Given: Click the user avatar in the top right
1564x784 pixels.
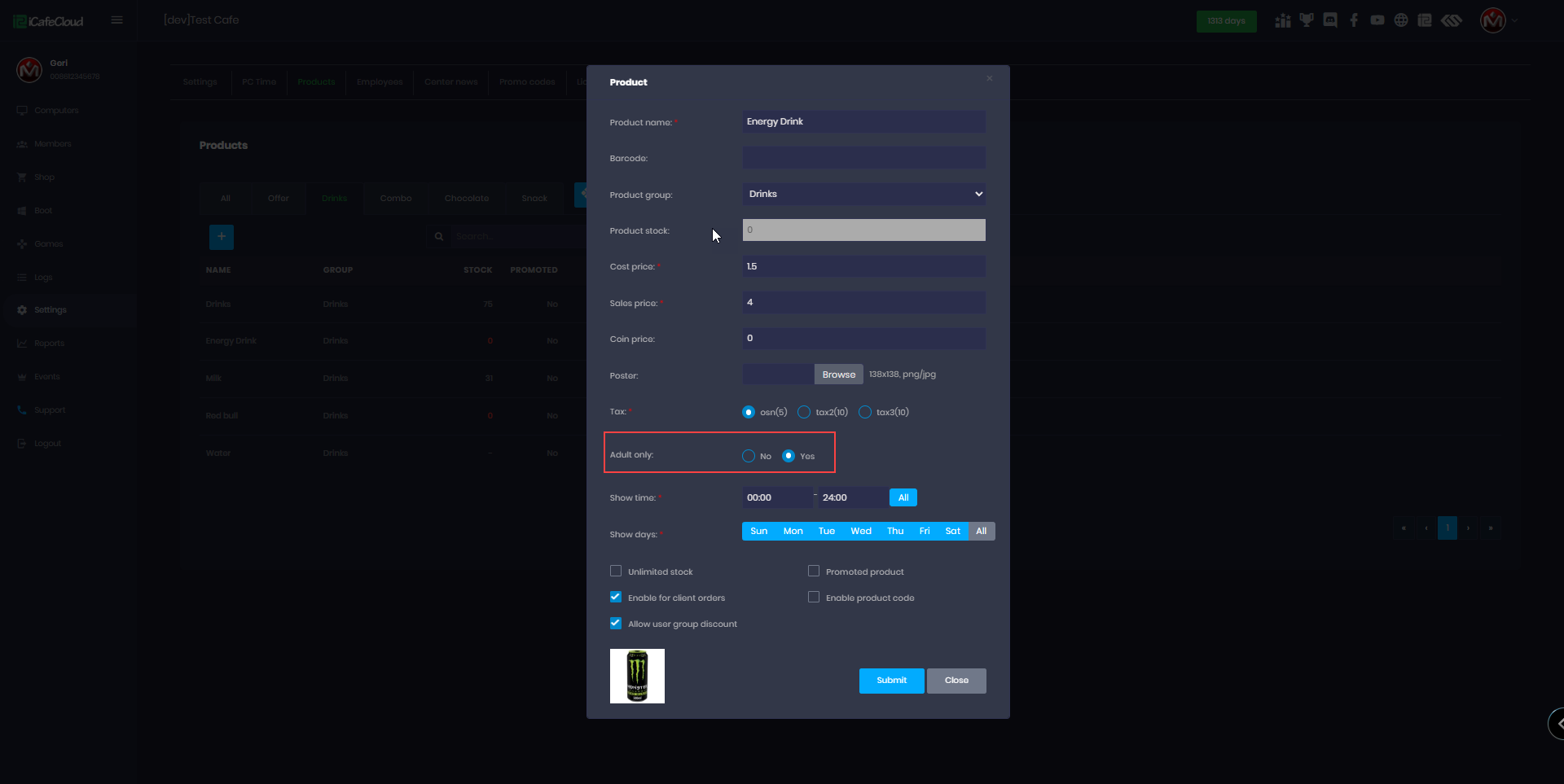Looking at the screenshot, I should 1493,20.
